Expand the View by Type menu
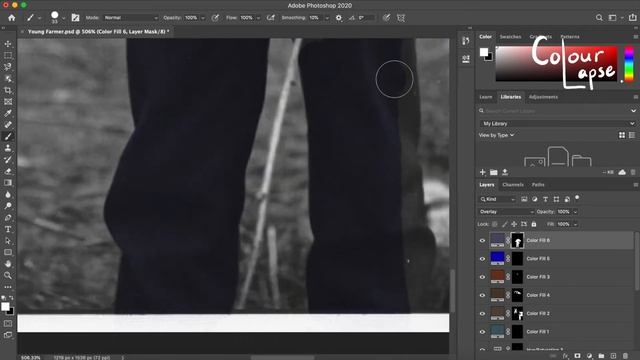 pos(496,135)
